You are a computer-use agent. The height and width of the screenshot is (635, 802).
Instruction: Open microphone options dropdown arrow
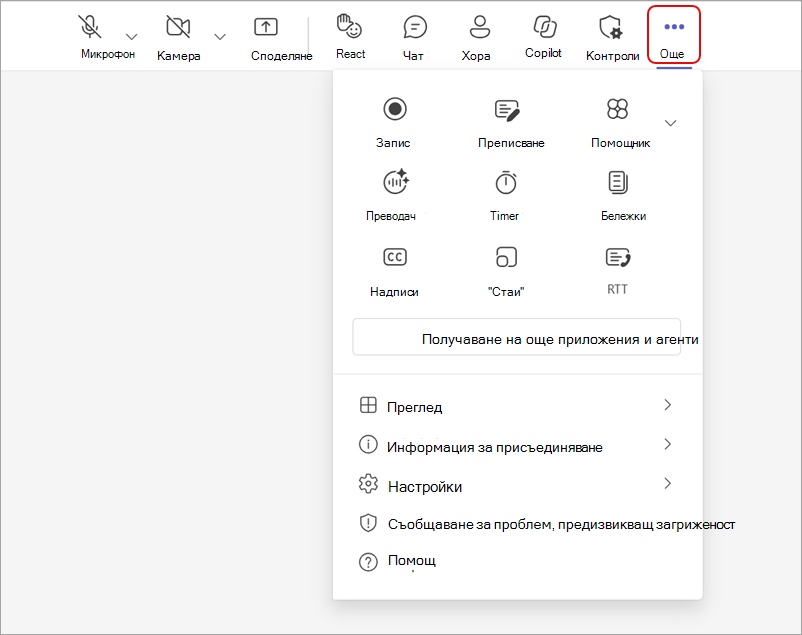pyautogui.click(x=131, y=36)
